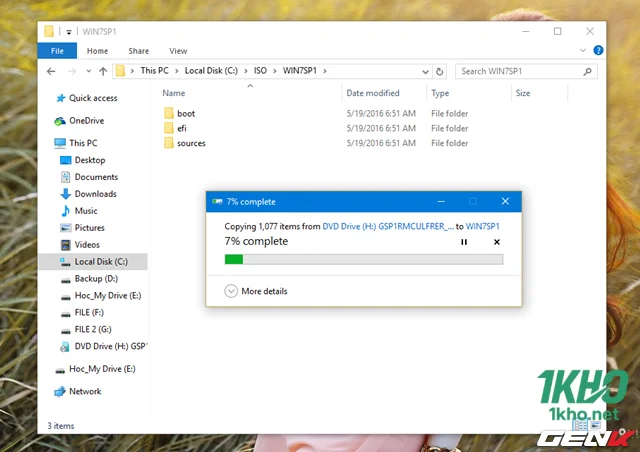This screenshot has height=452, width=640.
Task: Click the 3 items status text
Action: (x=61, y=426)
